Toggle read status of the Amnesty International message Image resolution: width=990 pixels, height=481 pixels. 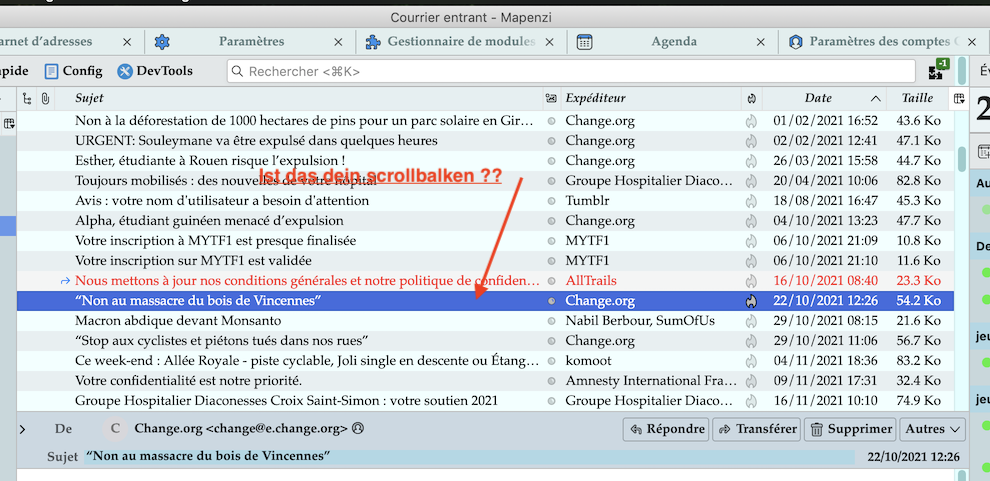tap(551, 381)
